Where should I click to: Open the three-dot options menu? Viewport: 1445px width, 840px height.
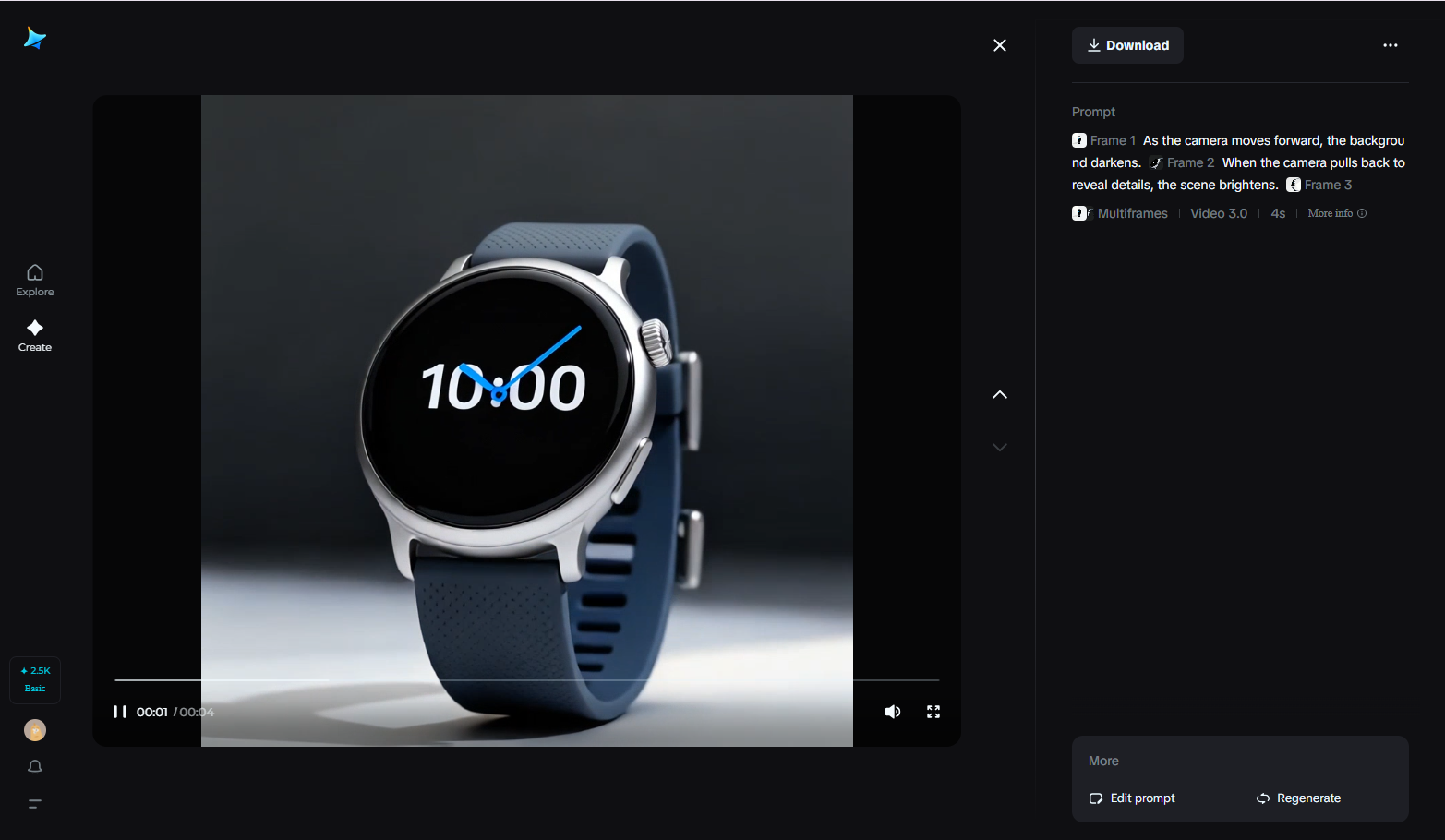pyautogui.click(x=1391, y=44)
